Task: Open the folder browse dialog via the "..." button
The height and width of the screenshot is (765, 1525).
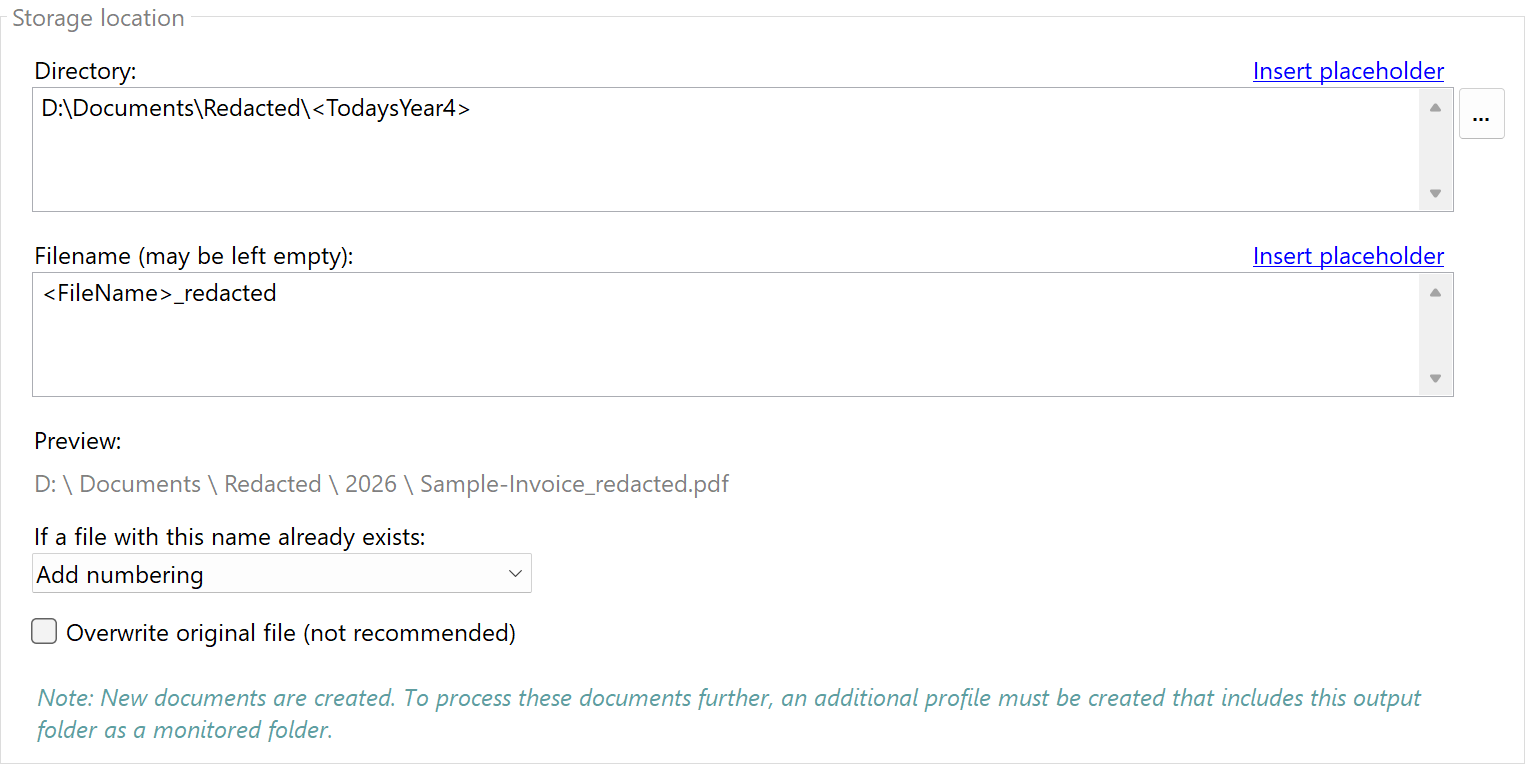Action: coord(1481,113)
